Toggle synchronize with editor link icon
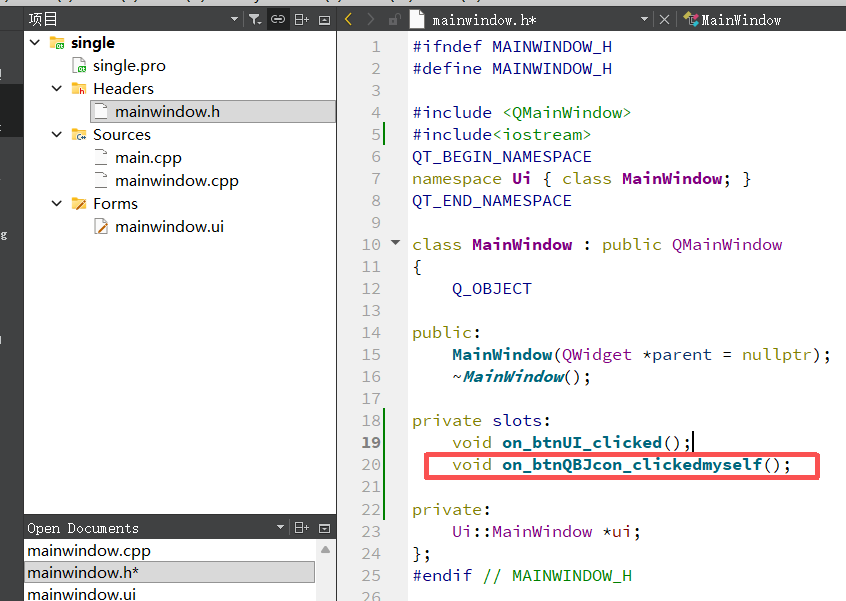Image resolution: width=846 pixels, height=601 pixels. click(278, 19)
